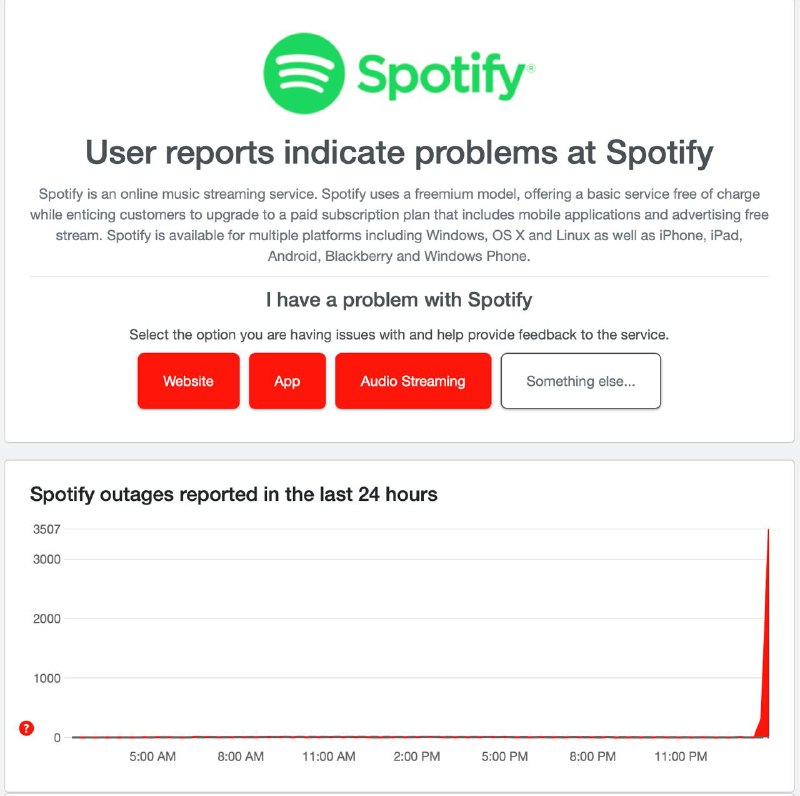
Task: Select the 5:00 PM axis label
Action: click(504, 757)
